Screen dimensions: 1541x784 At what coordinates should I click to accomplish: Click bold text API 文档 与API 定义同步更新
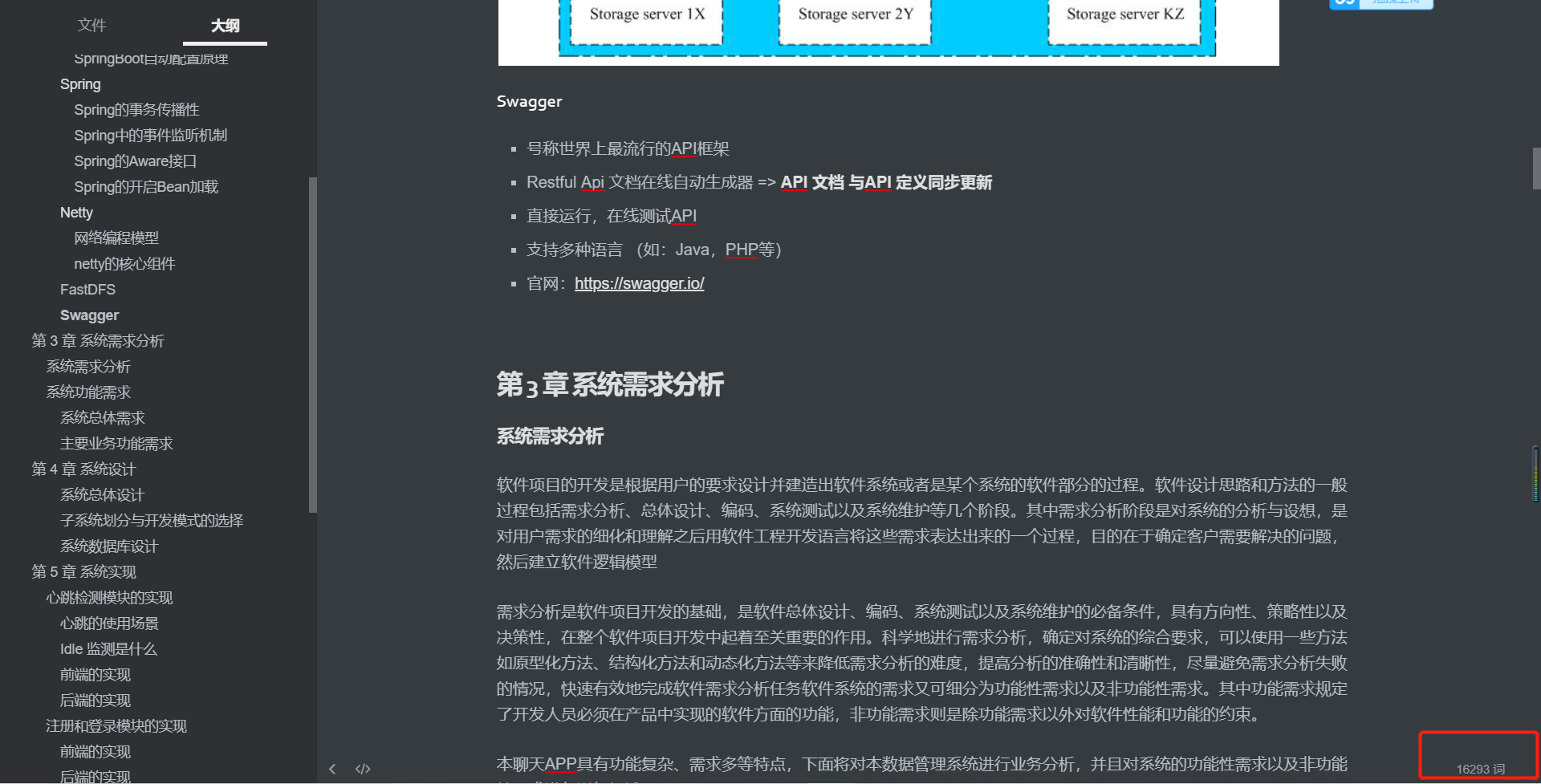pyautogui.click(x=886, y=182)
